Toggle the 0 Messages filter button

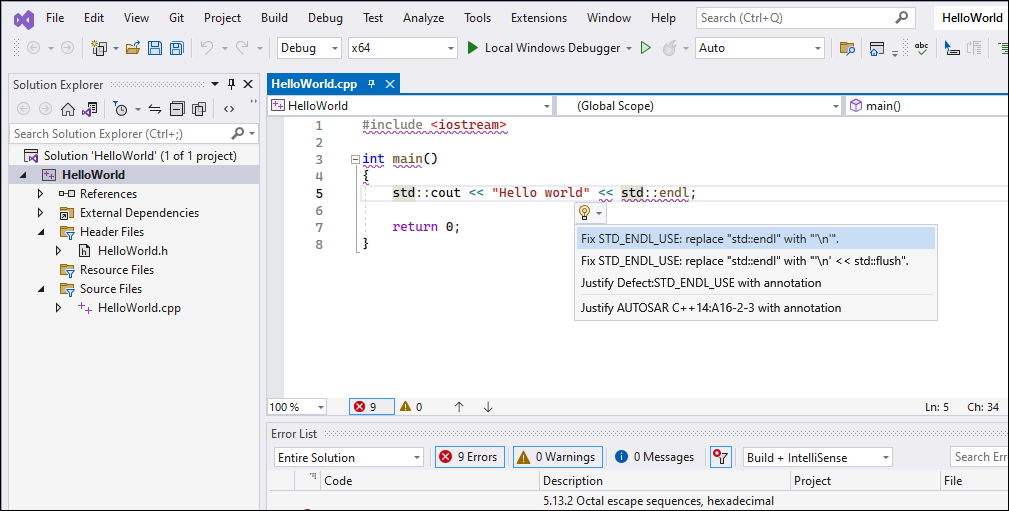point(655,457)
